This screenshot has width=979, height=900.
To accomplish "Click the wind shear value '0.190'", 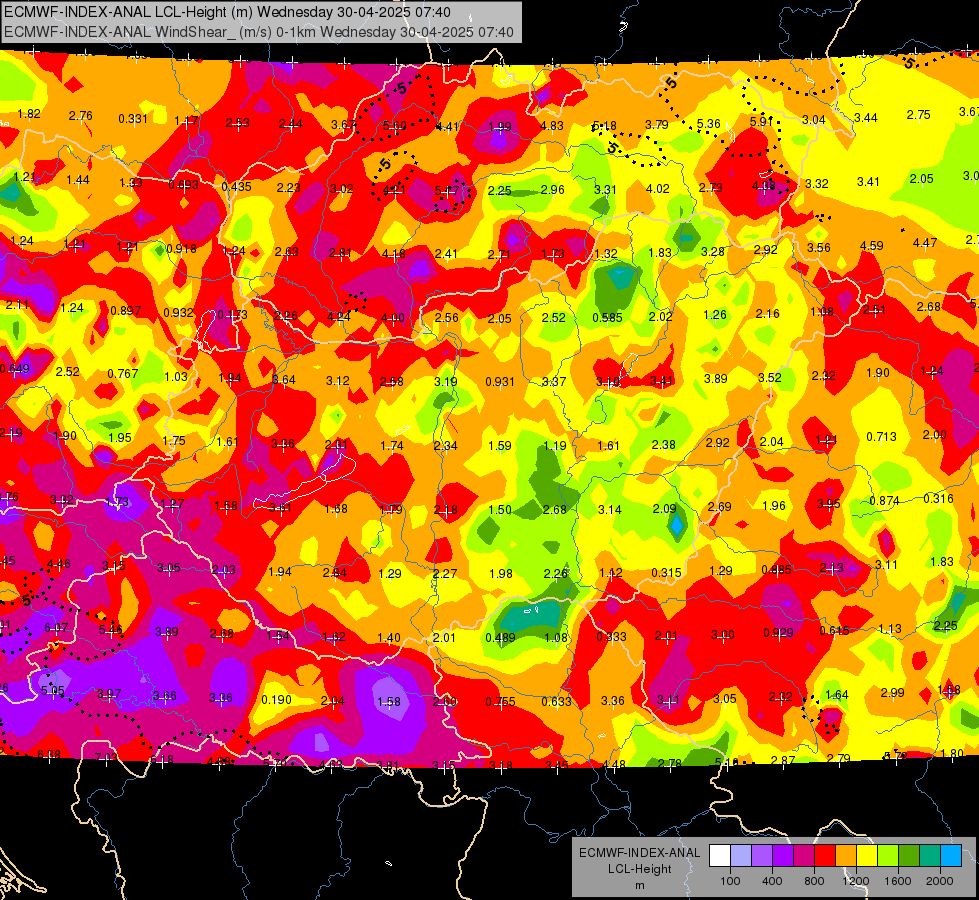I will pyautogui.click(x=277, y=700).
